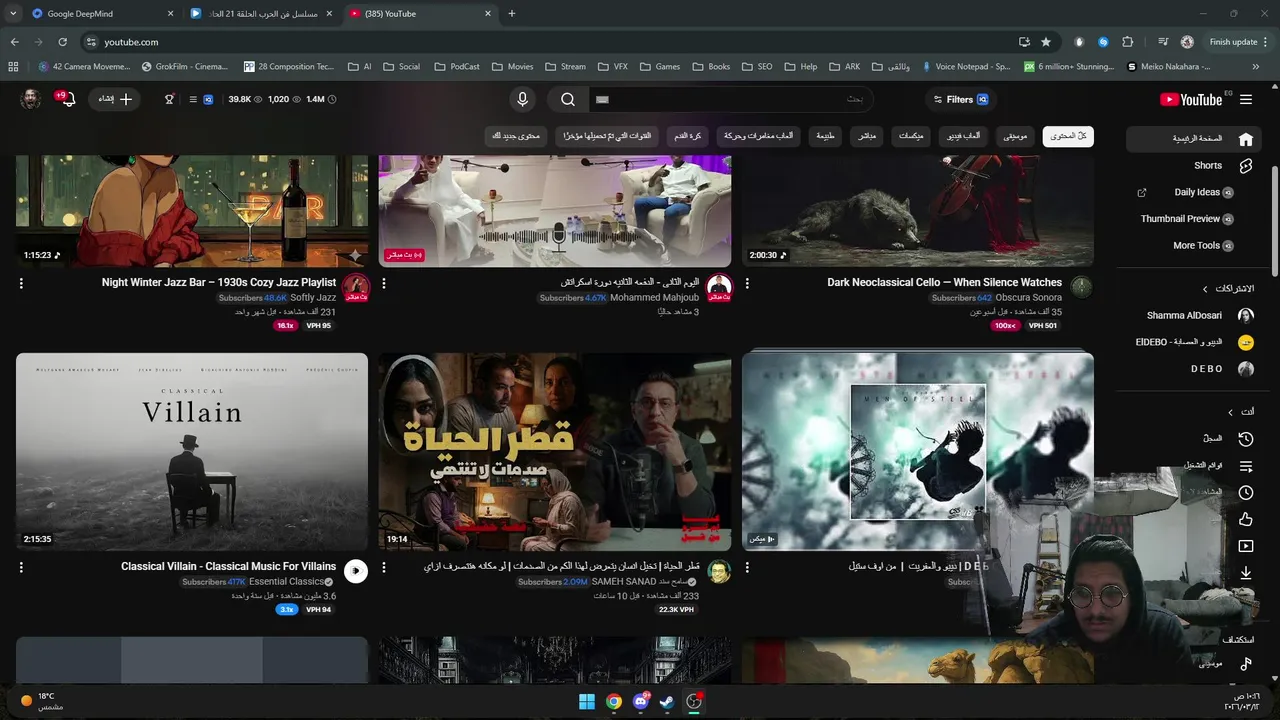The height and width of the screenshot is (720, 1280).
Task: Select the محتوى جديد لك chip
Action: coord(516,136)
